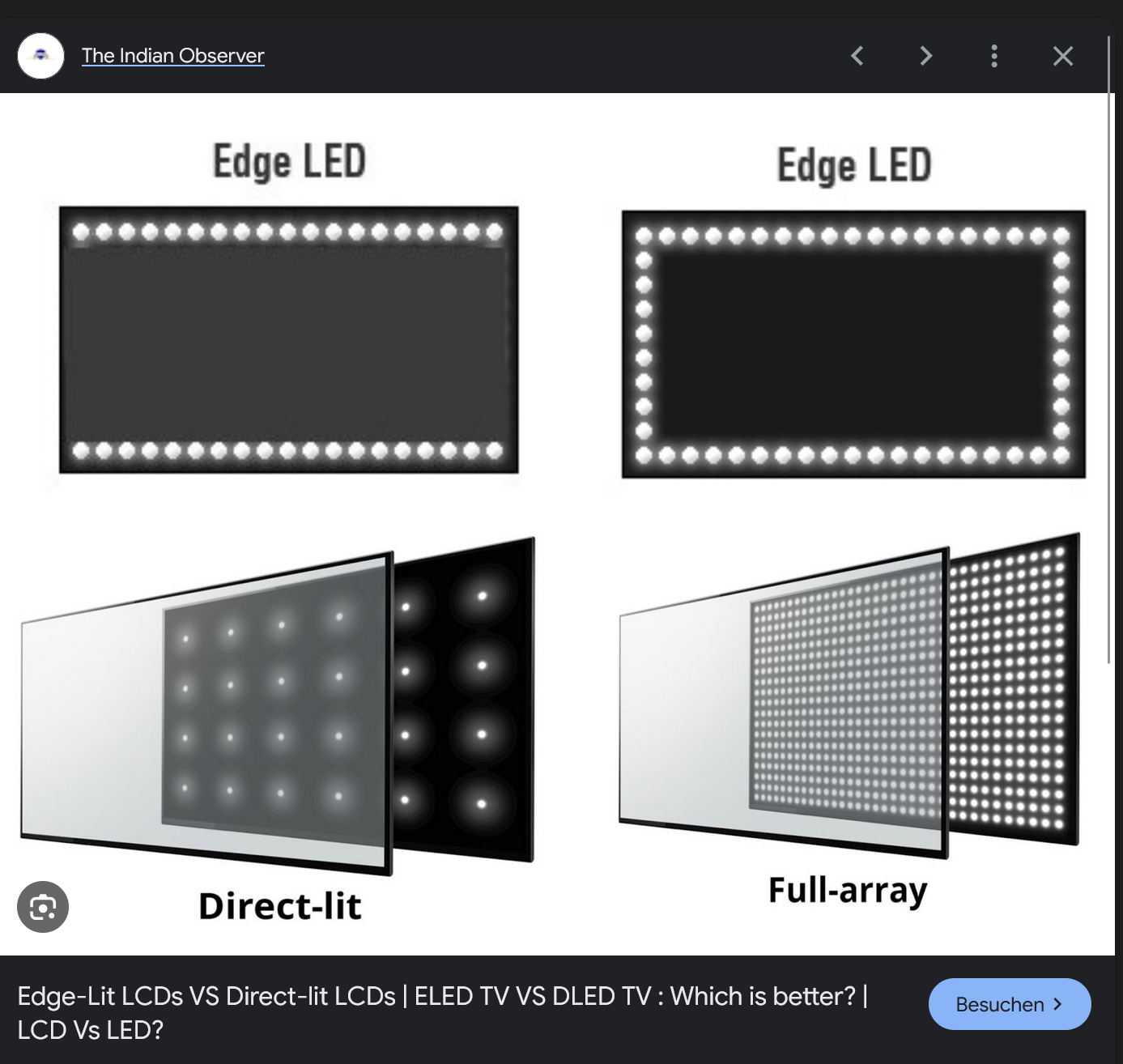Expand image options via the vertical dots
This screenshot has height=1064, width=1123.
click(993, 56)
